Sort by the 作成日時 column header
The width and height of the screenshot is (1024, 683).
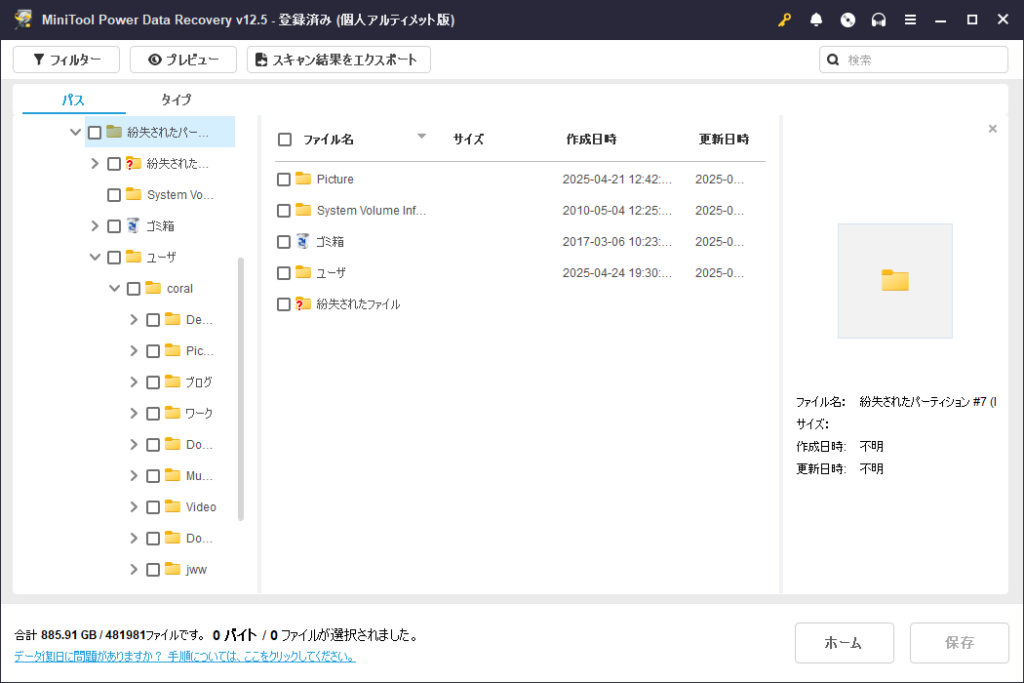click(591, 139)
